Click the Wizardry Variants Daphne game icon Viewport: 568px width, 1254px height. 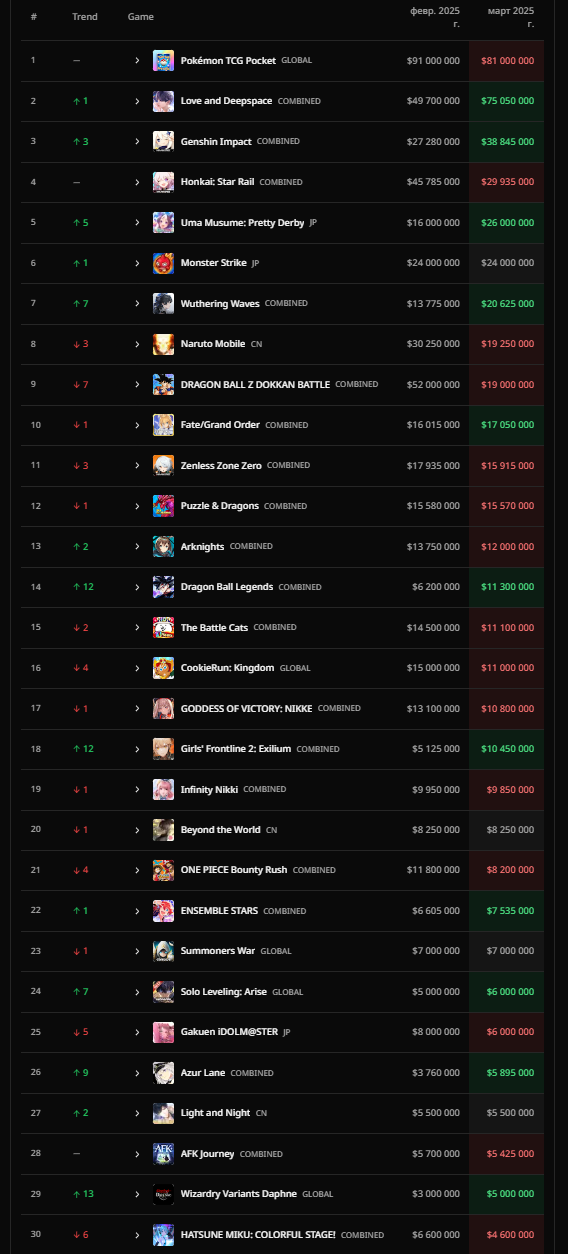click(163, 1194)
